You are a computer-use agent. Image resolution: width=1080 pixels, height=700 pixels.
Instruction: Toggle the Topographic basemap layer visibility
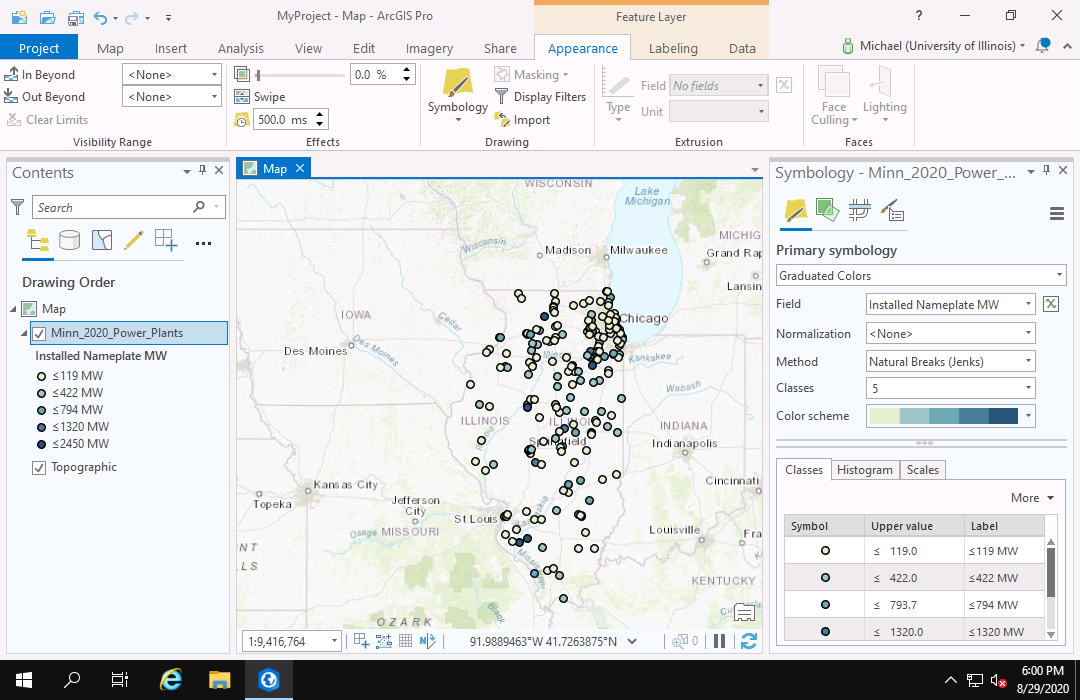pos(39,467)
